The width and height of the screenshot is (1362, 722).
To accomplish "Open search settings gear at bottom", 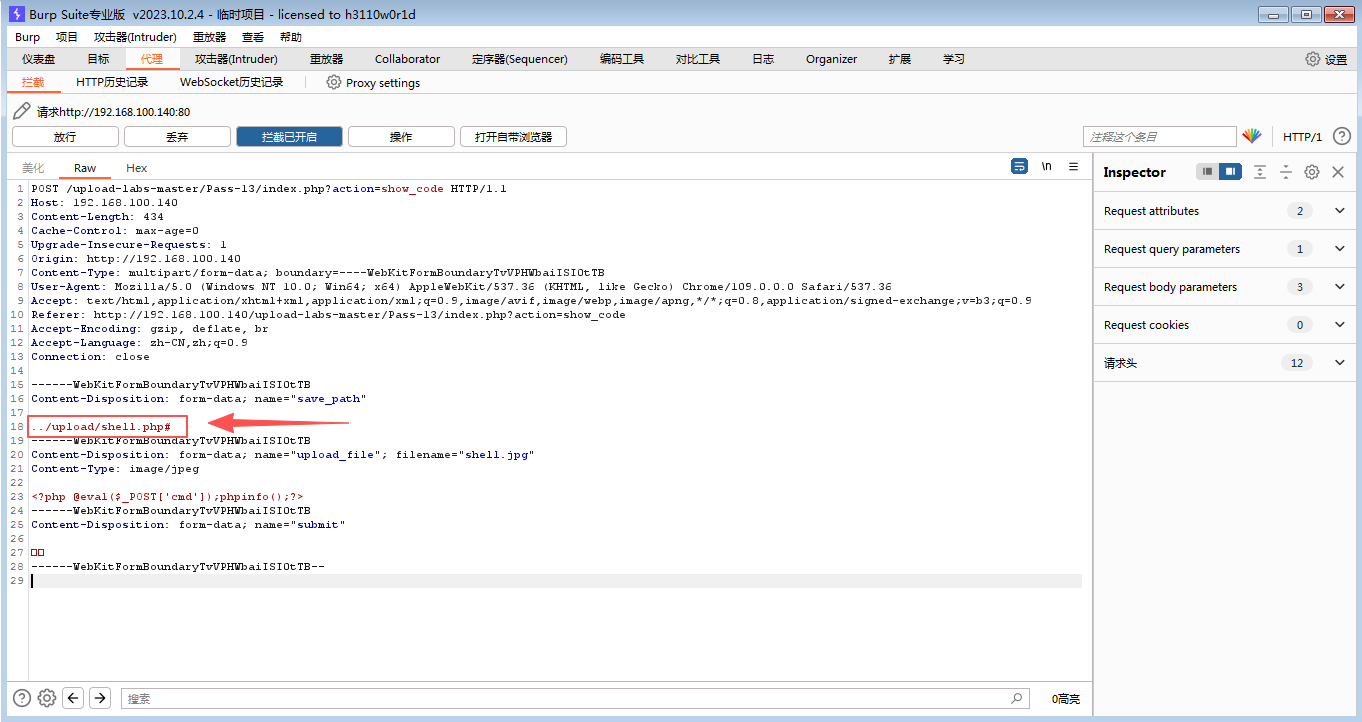I will pos(47,698).
